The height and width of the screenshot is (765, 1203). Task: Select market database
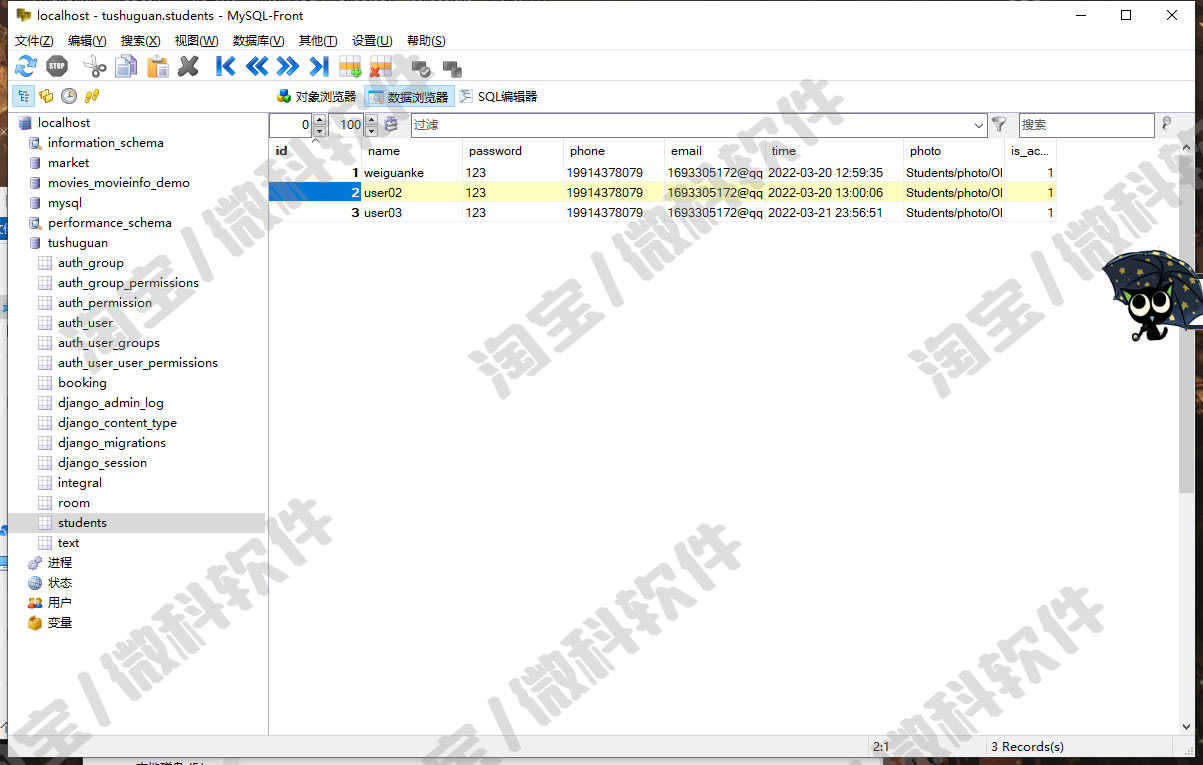tap(68, 163)
